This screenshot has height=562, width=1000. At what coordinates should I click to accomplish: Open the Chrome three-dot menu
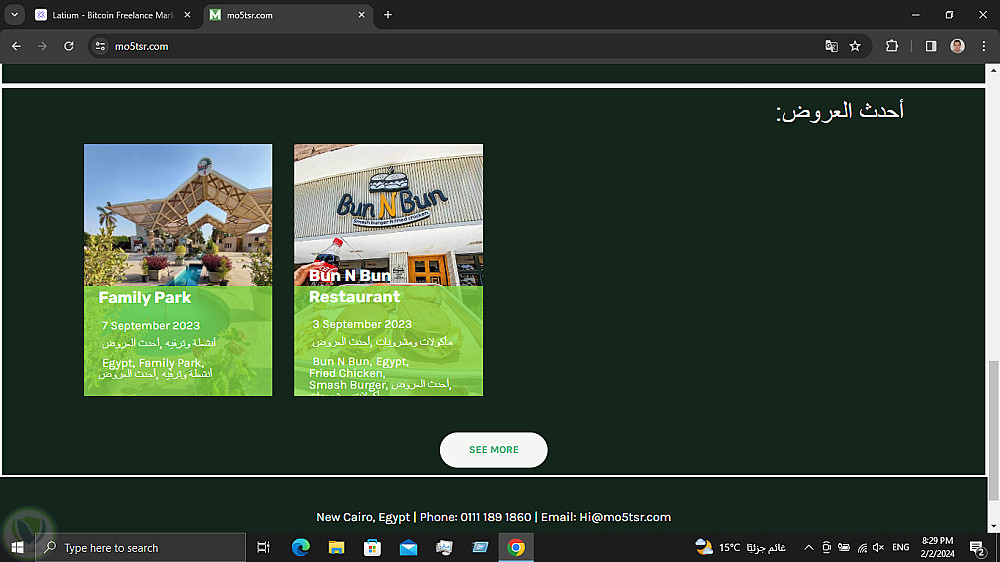coord(983,46)
